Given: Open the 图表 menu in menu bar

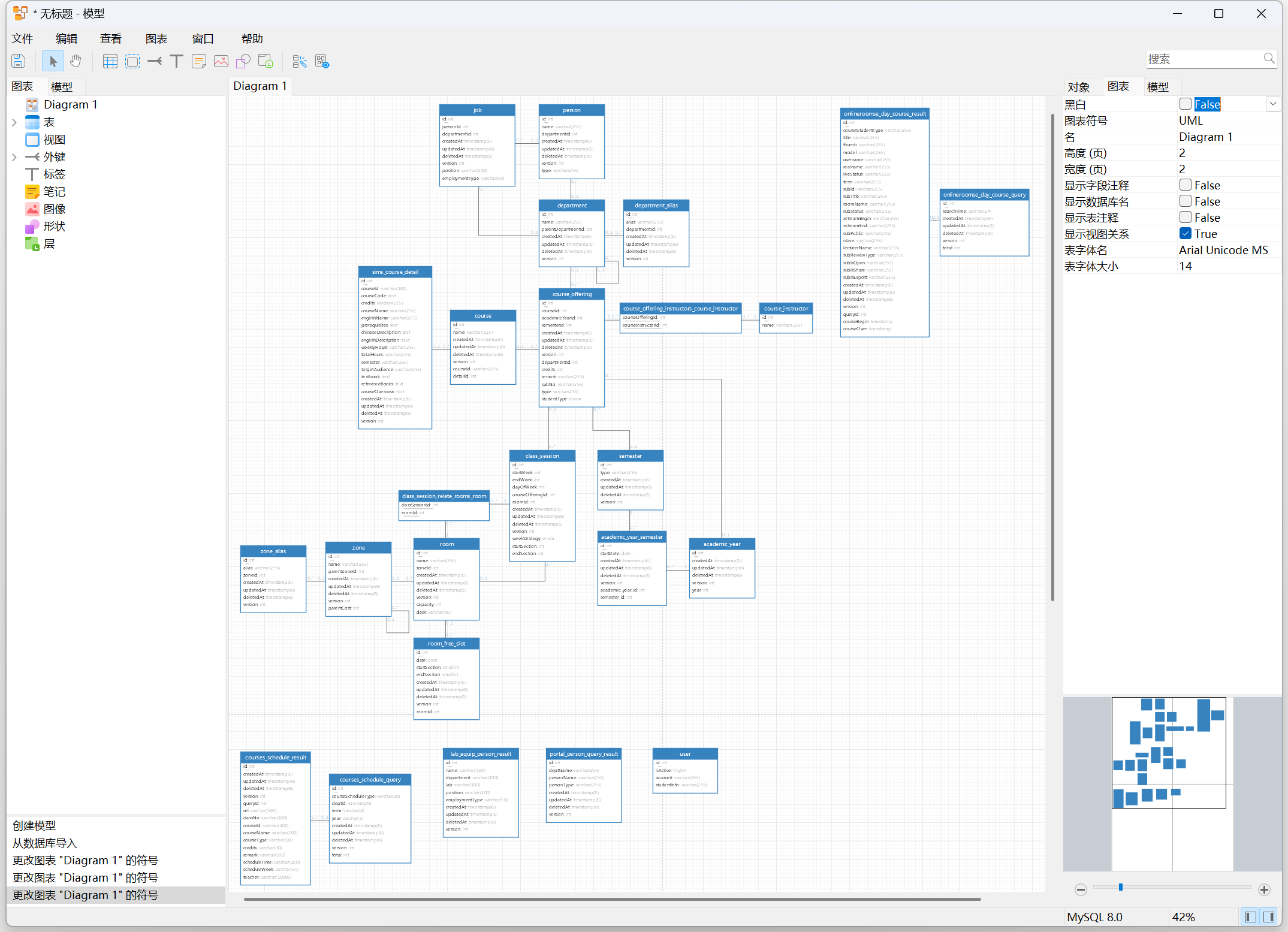Looking at the screenshot, I should pos(156,39).
